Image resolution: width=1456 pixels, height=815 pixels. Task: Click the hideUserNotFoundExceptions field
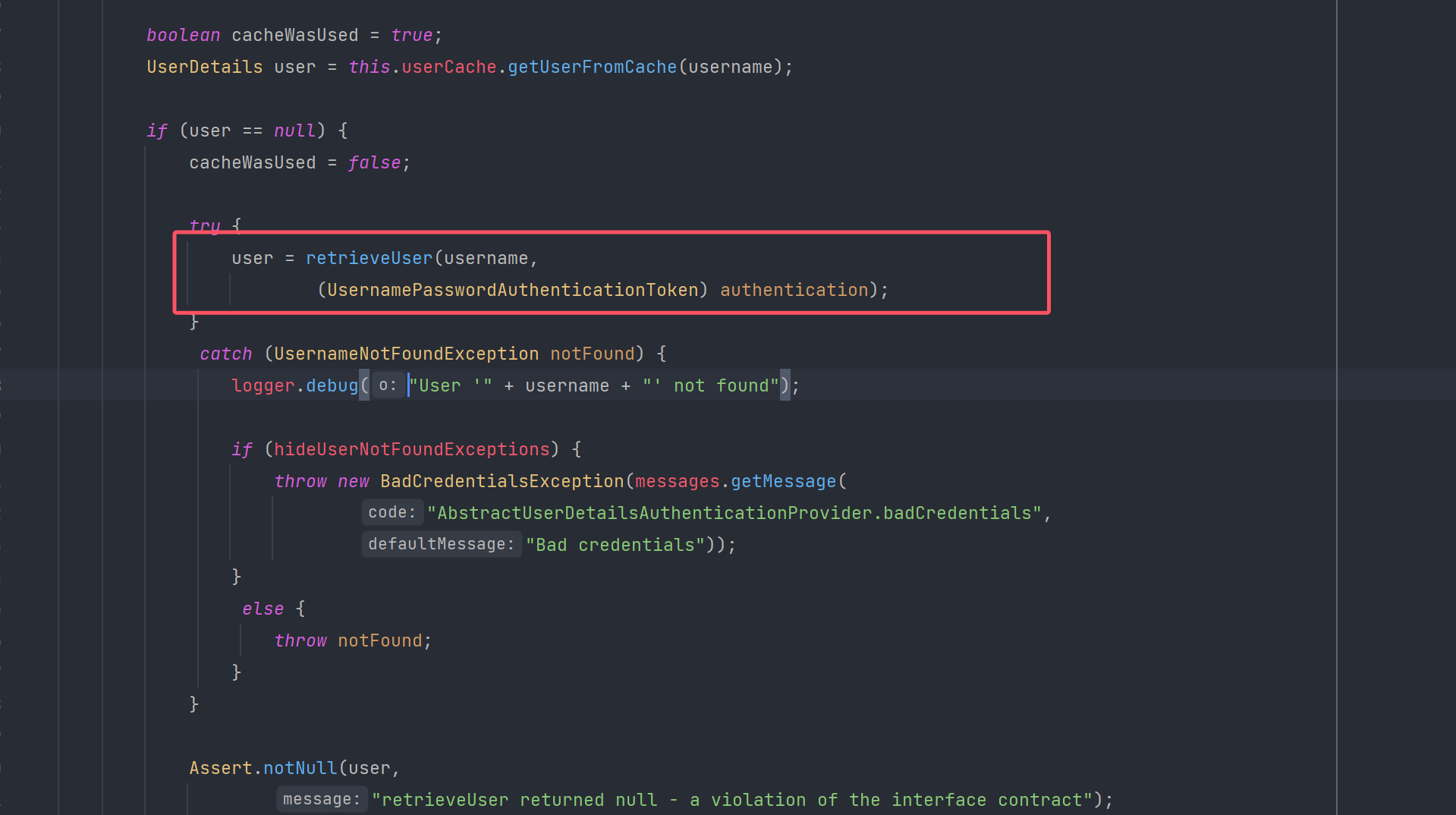pyautogui.click(x=411, y=449)
